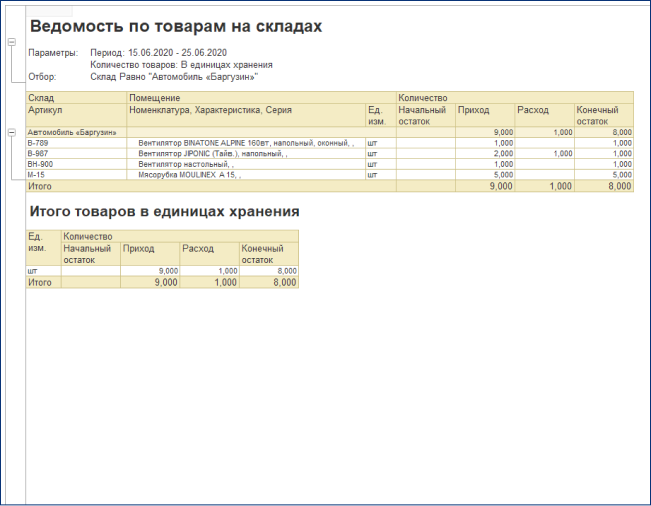Select Вентилятор BINATONE ALPINE 160вт item cell
The image size is (651, 506).
coord(246,143)
